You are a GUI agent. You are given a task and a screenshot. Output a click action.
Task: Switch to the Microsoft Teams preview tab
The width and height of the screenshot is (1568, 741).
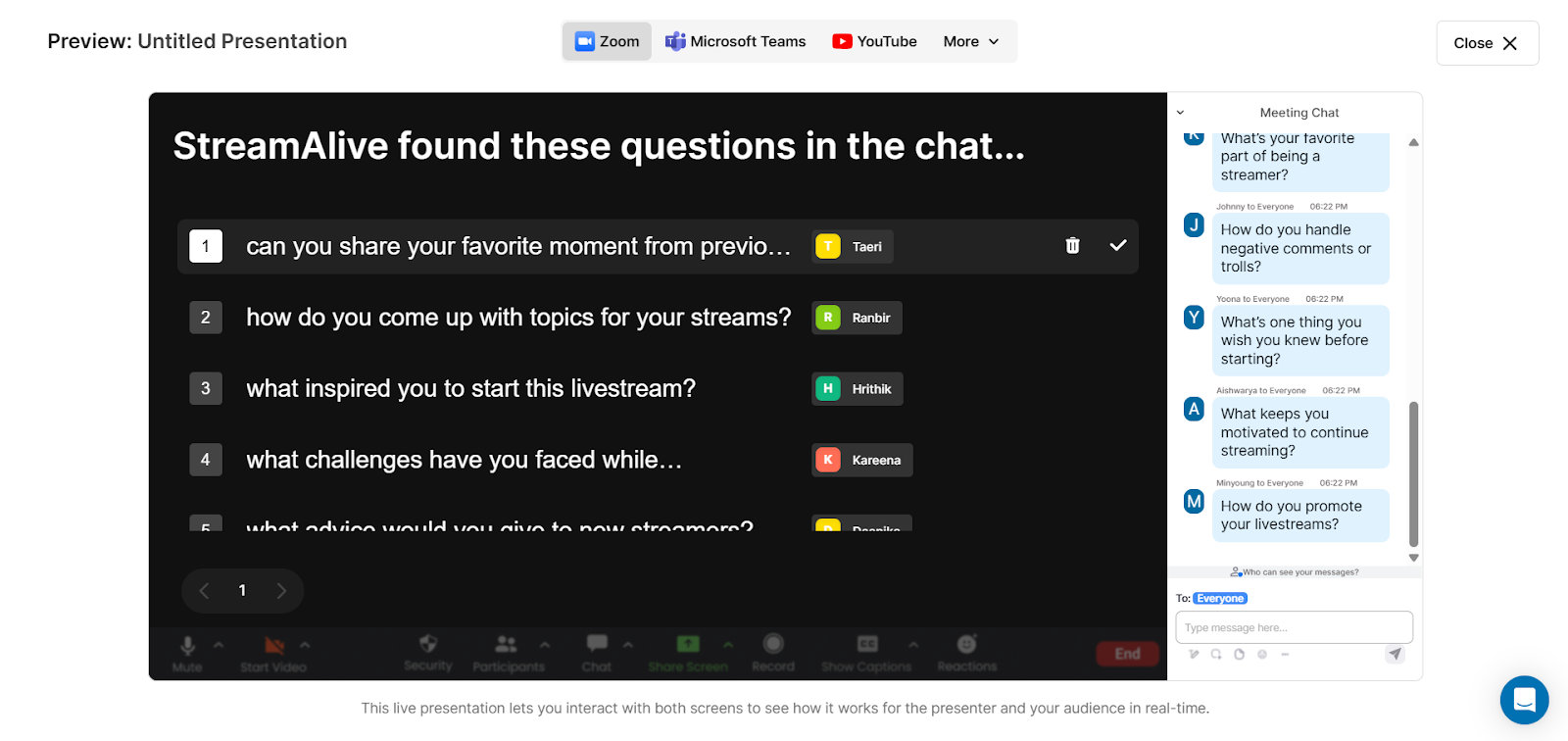736,41
